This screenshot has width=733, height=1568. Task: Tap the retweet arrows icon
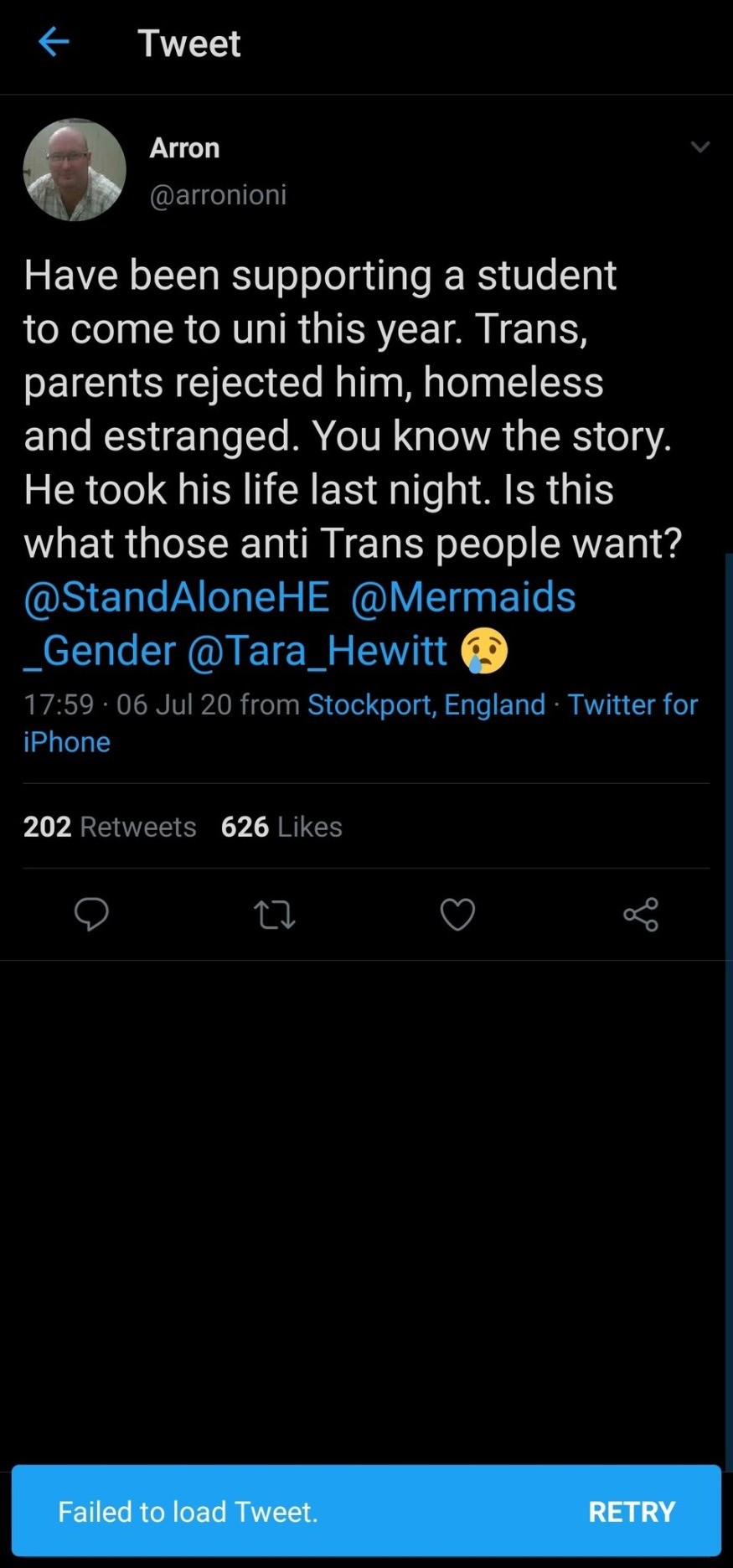click(275, 914)
